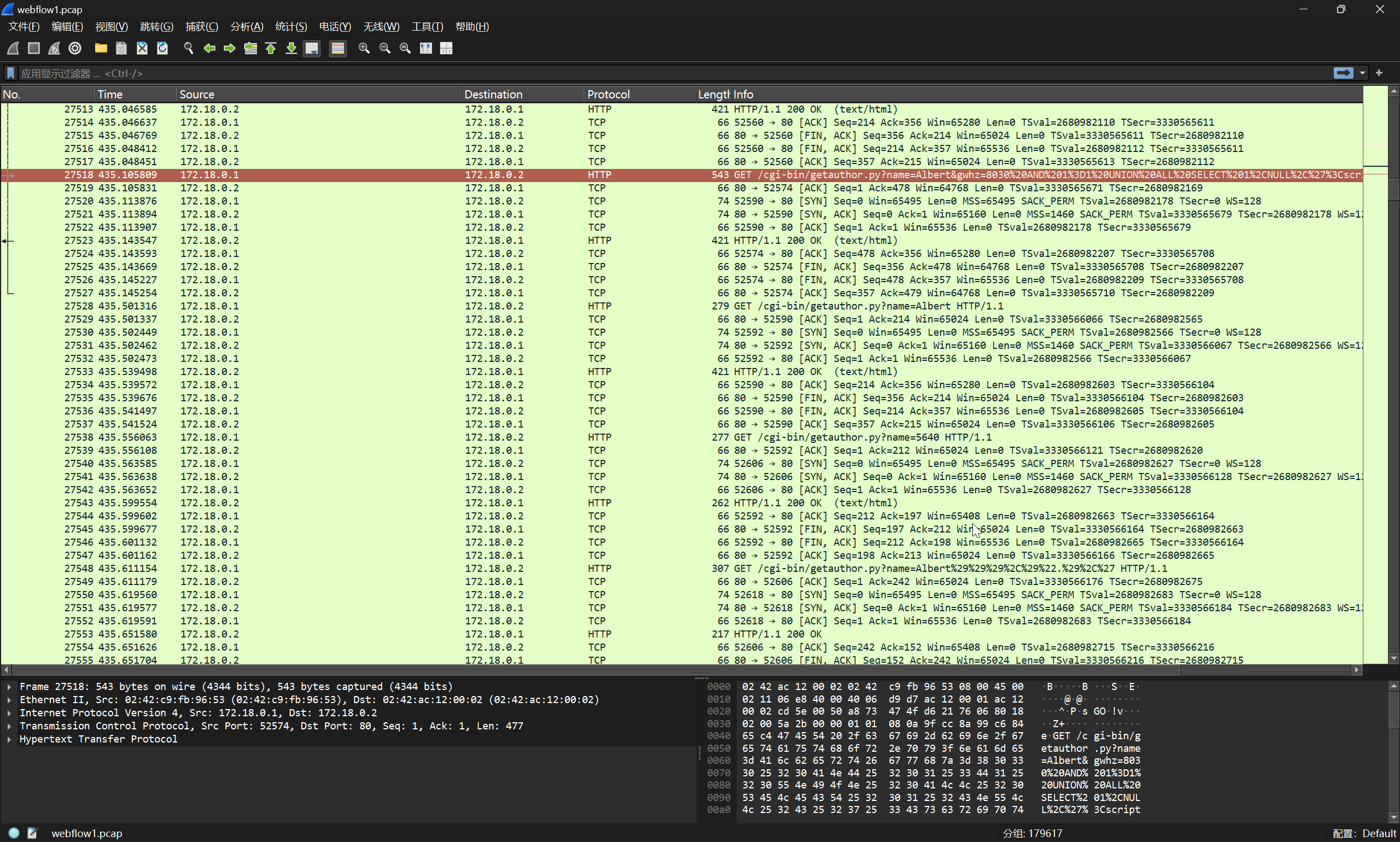Open the 跳转(G) menu

tap(156, 27)
